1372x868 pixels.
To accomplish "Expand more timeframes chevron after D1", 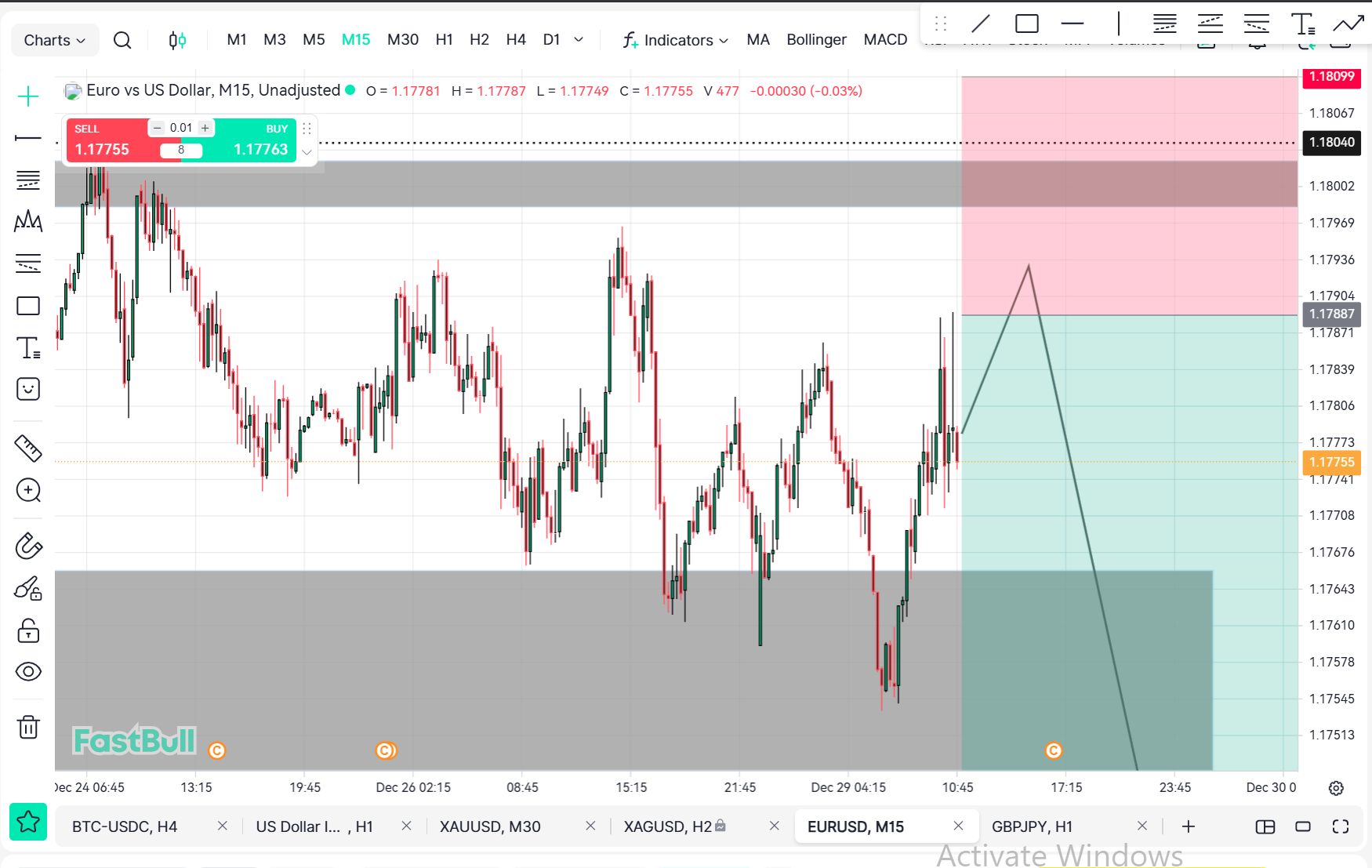I will pyautogui.click(x=579, y=39).
